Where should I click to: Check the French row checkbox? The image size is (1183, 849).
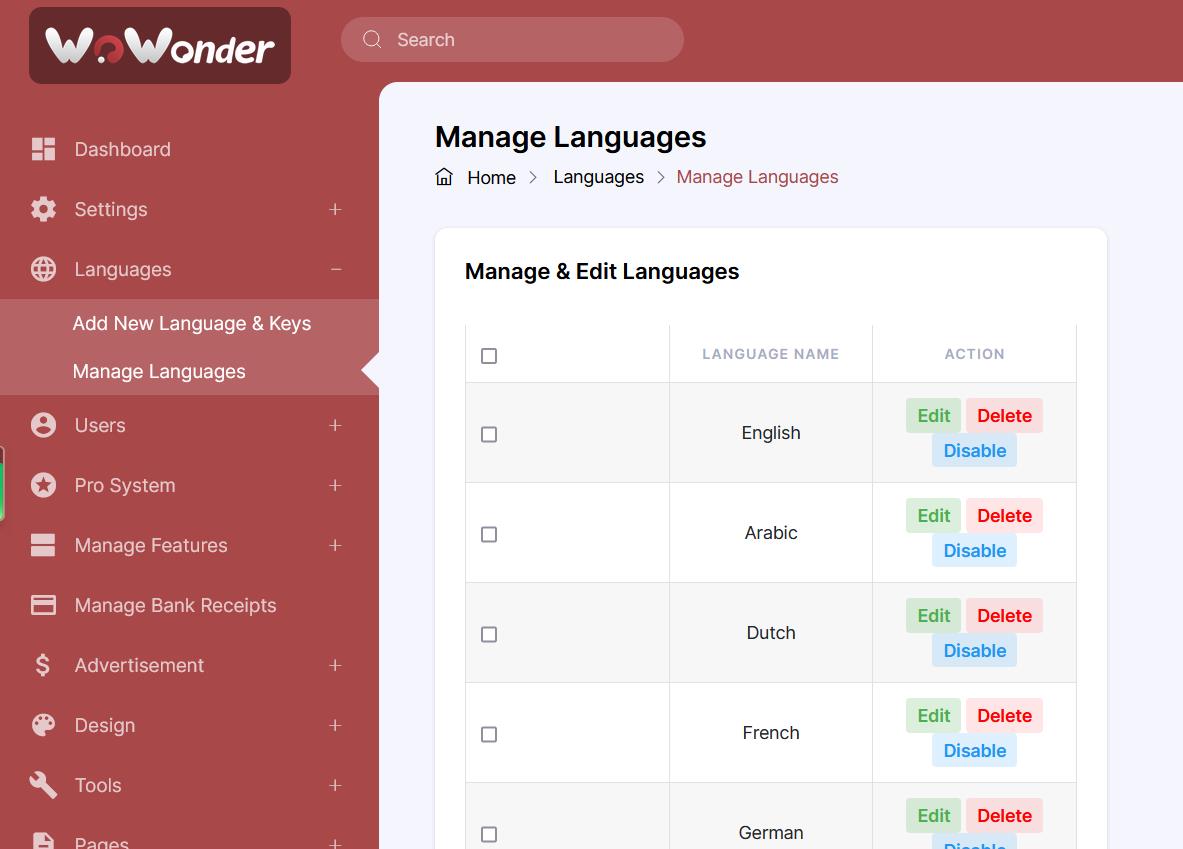pyautogui.click(x=489, y=734)
